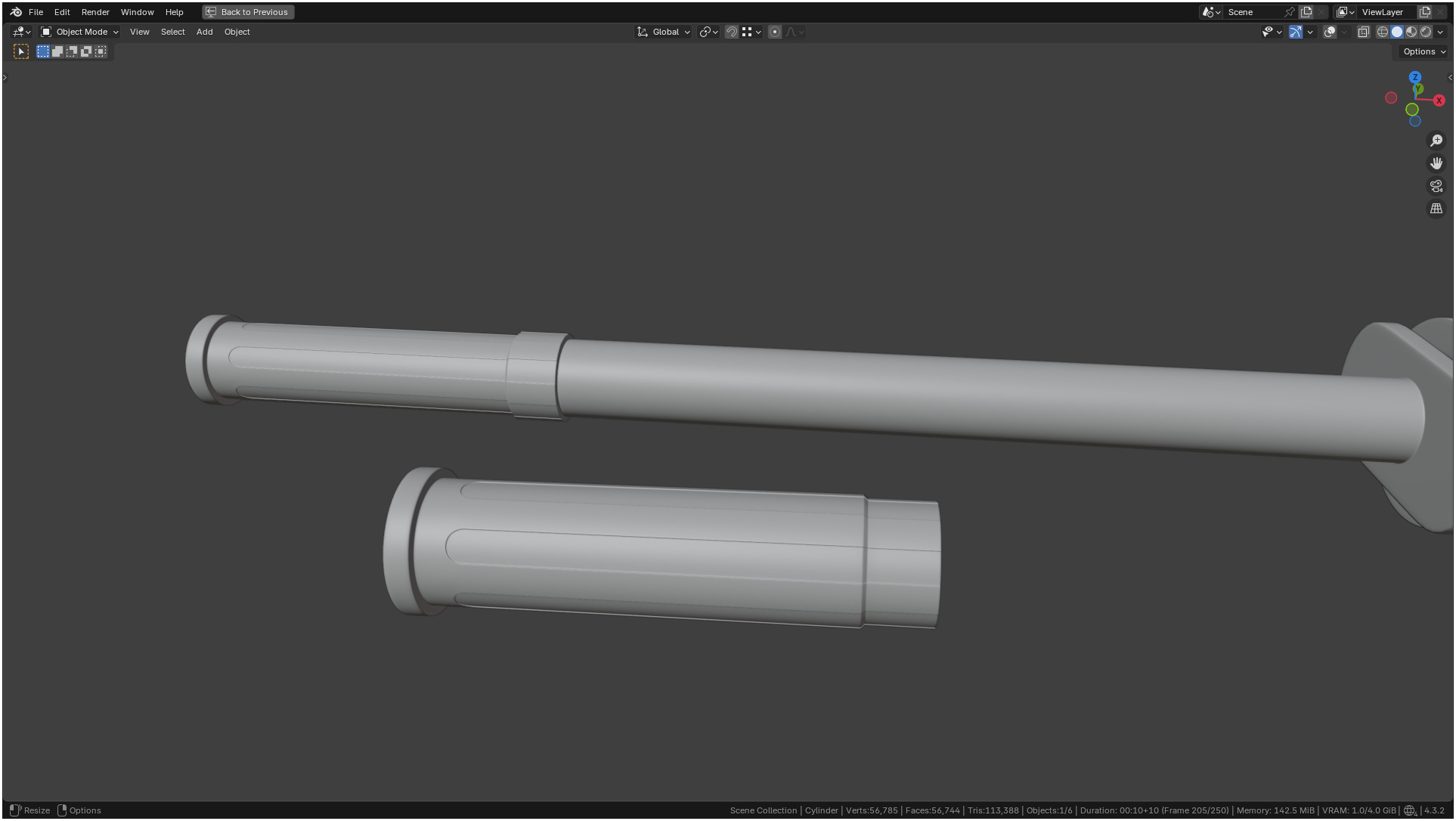Click the pan view hand icon
1456x821 pixels.
coord(1436,163)
